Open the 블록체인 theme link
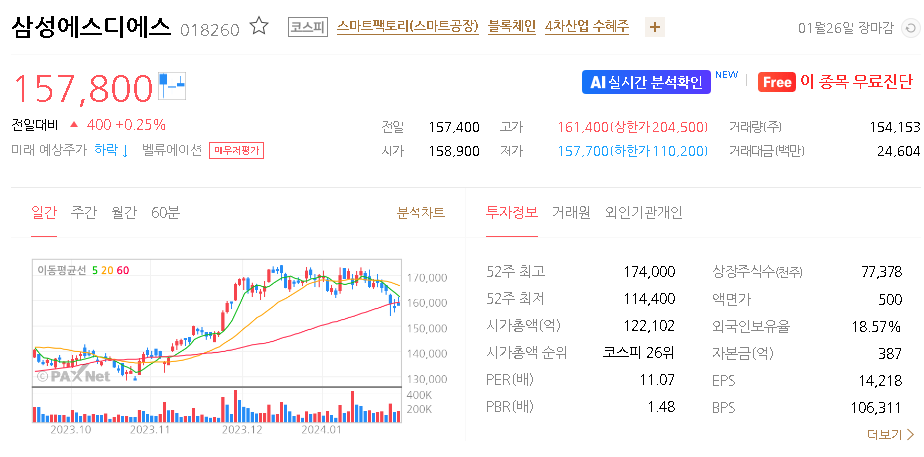The height and width of the screenshot is (457, 924). (512, 27)
